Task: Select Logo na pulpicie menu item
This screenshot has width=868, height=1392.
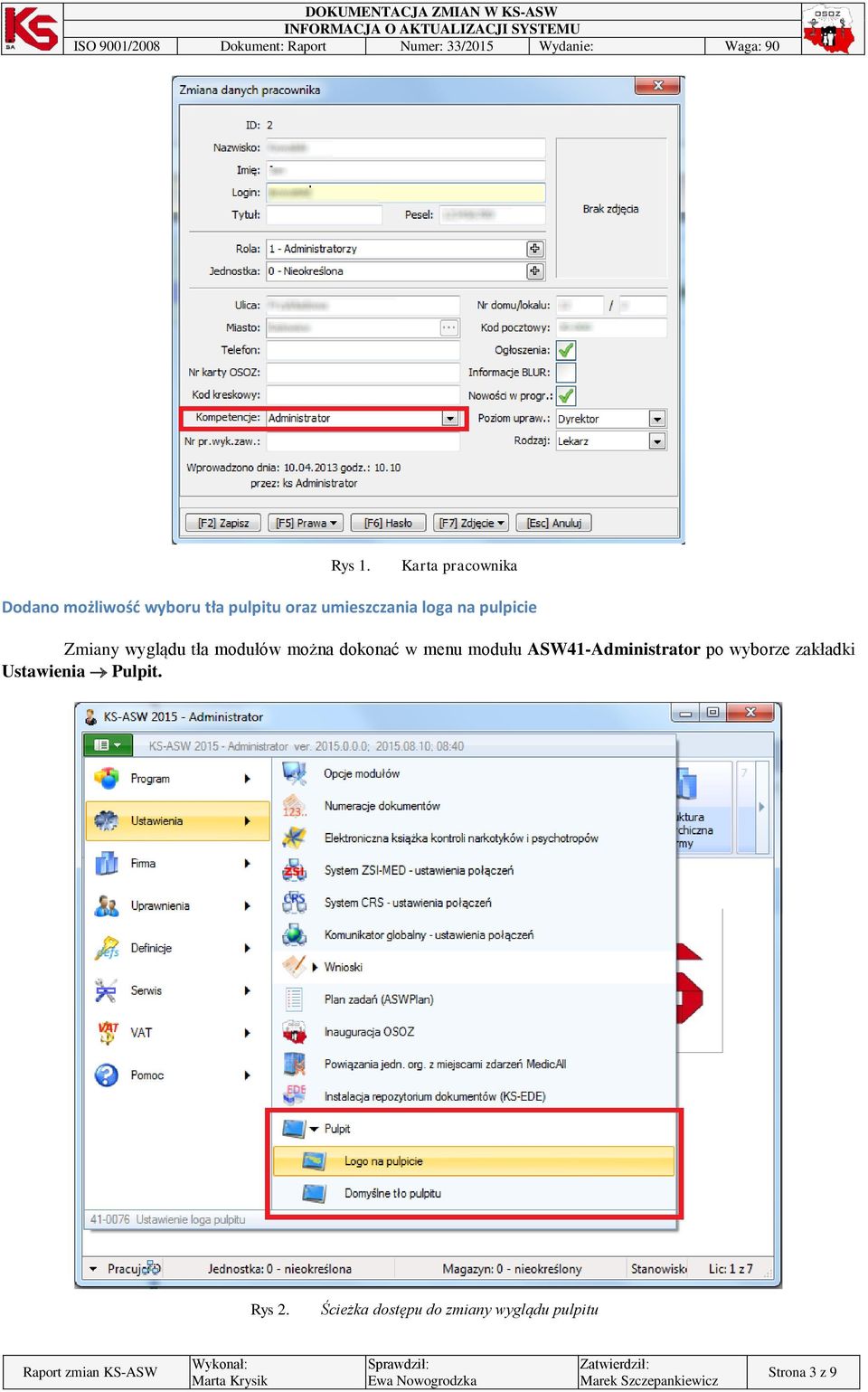Action: [x=474, y=1160]
